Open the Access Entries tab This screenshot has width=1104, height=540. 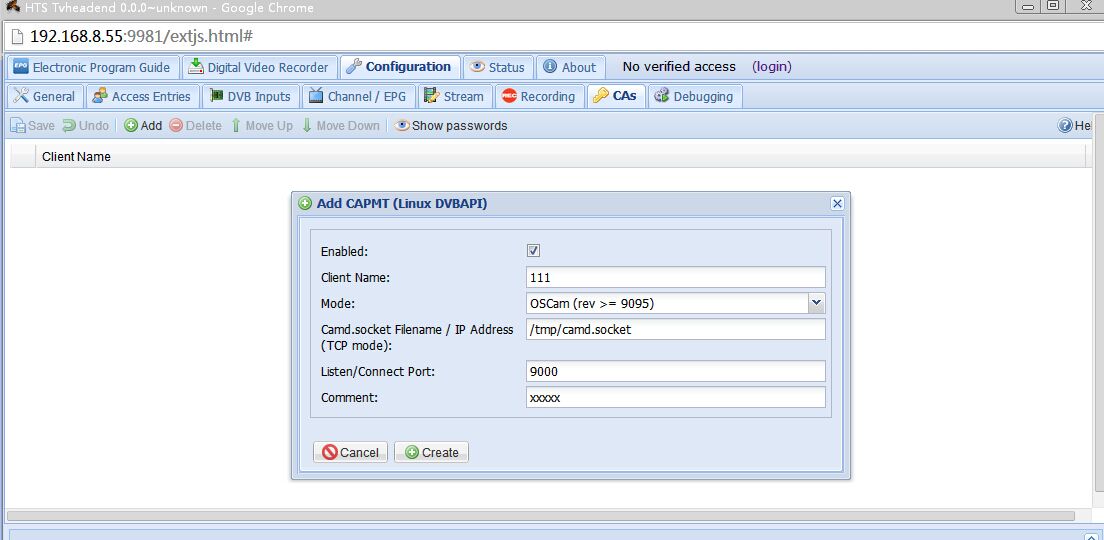(142, 96)
